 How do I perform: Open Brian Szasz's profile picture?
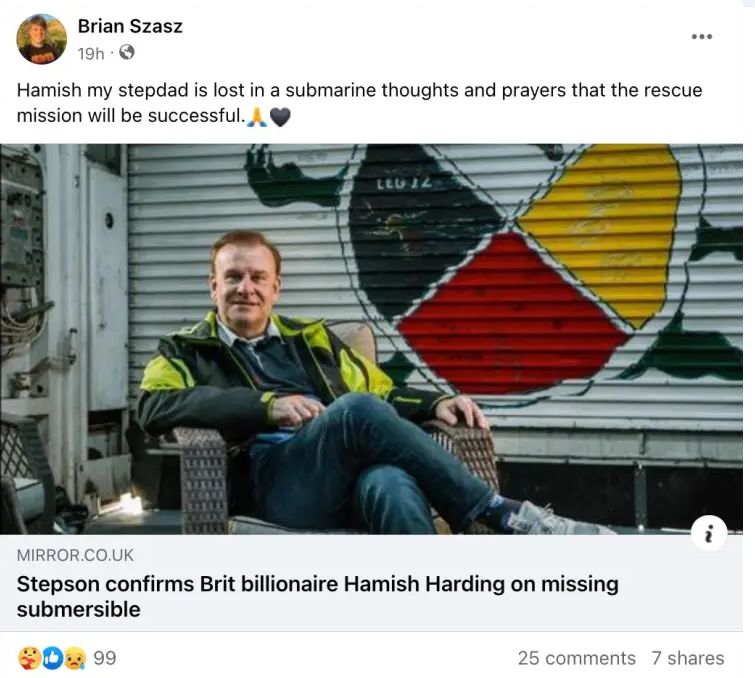pos(41,39)
